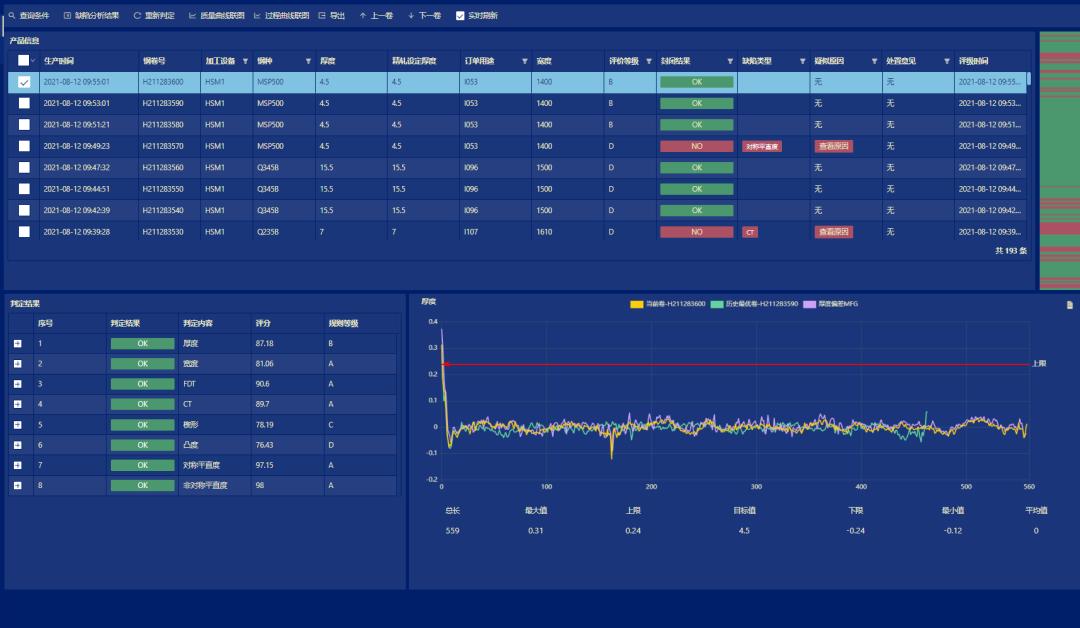Check the row for coil H211283570

(24, 146)
